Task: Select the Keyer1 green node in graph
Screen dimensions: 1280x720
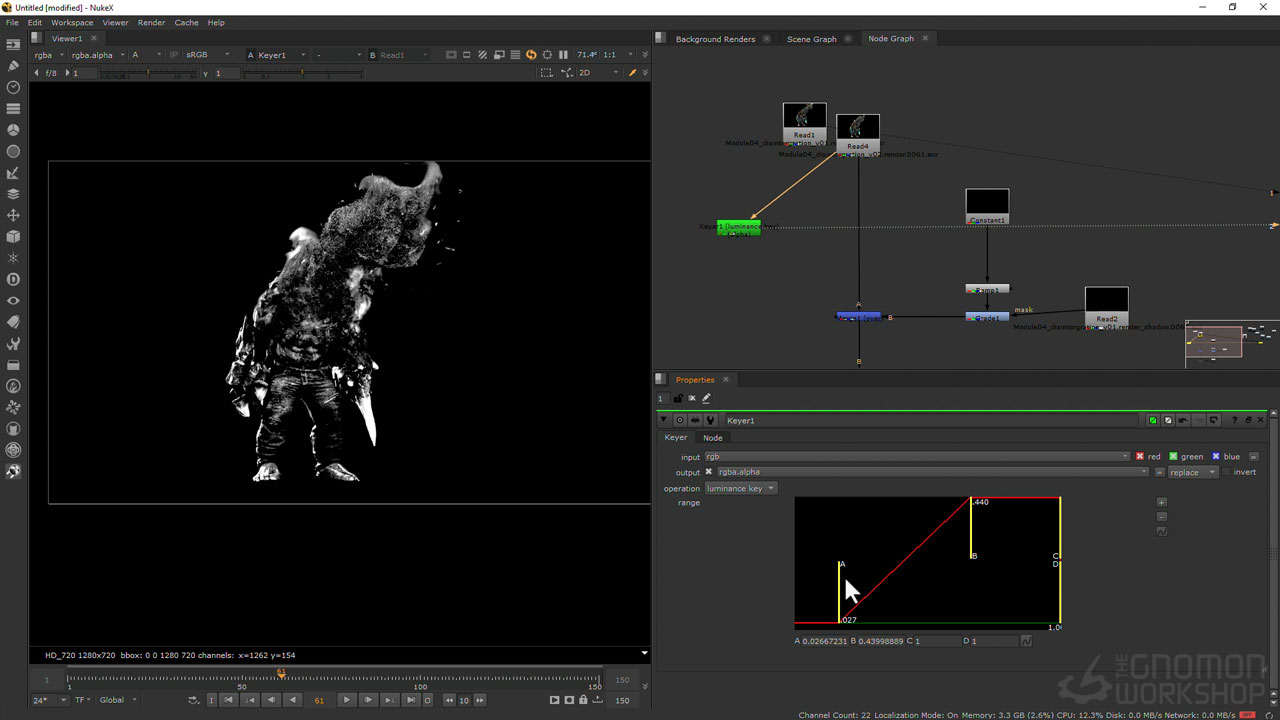Action: coord(739,228)
